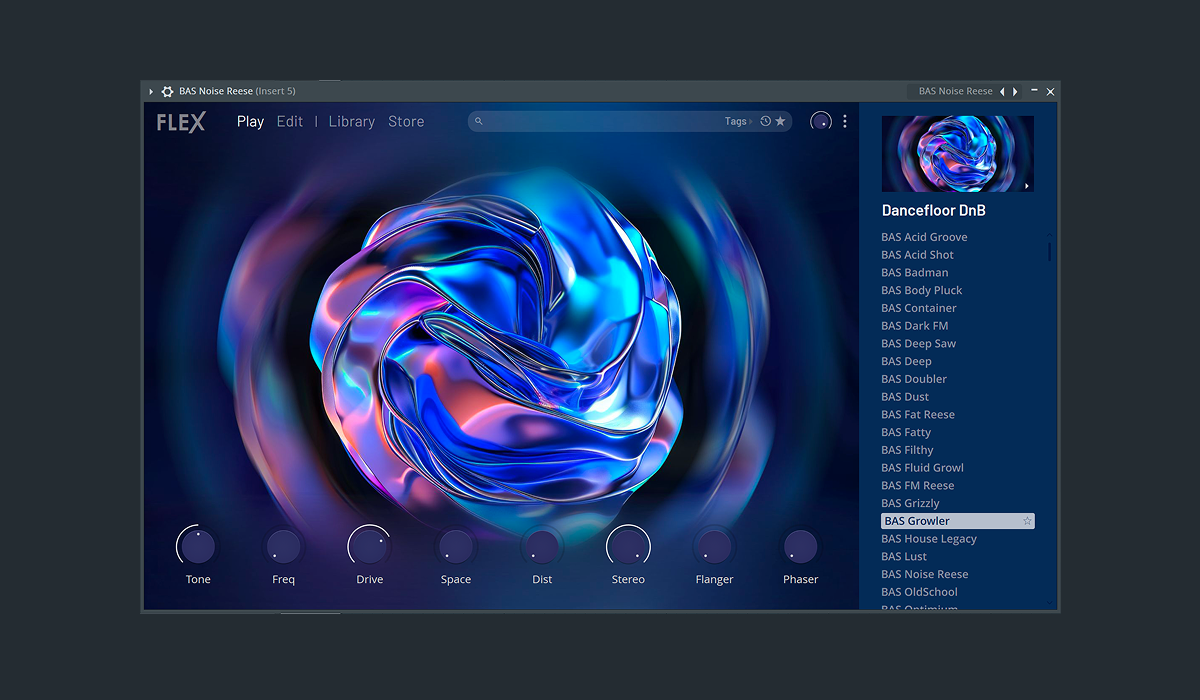Click the Stereo macro knob
1200x700 pixels.
(628, 547)
